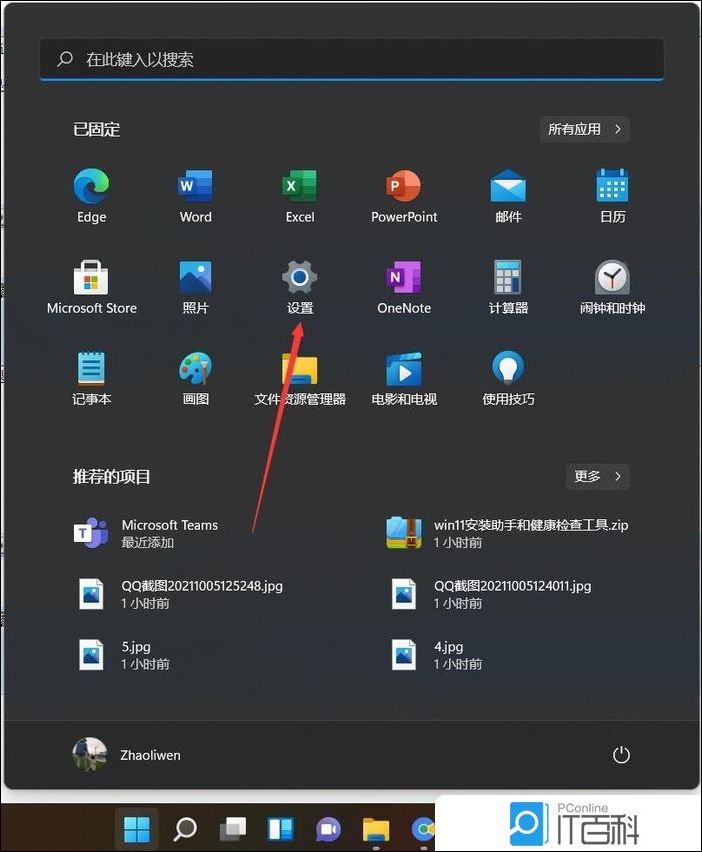The width and height of the screenshot is (702, 852).
Task: Open Microsoft Store
Action: pyautogui.click(x=91, y=287)
